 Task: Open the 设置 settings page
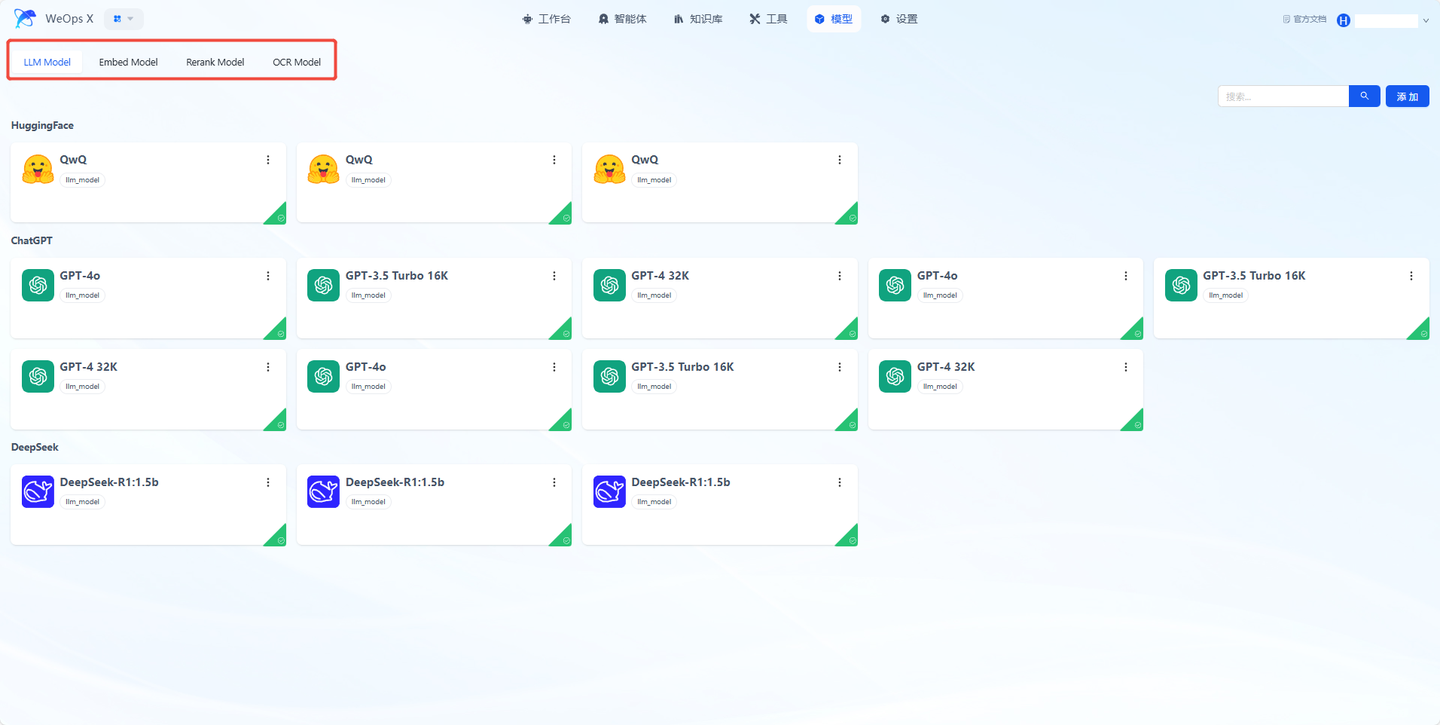(x=899, y=19)
